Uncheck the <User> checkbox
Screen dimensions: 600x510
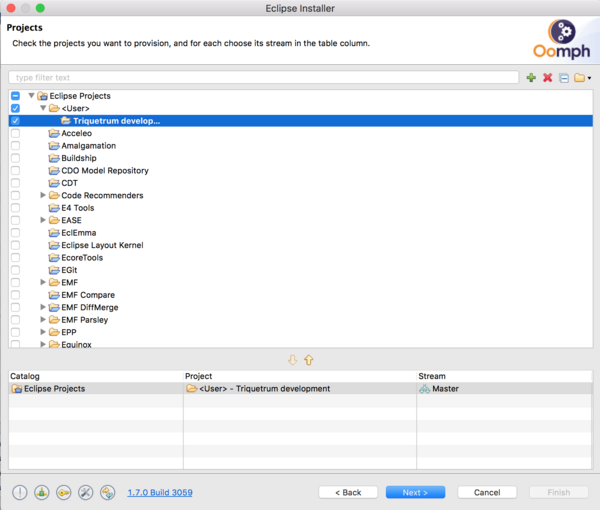15,108
